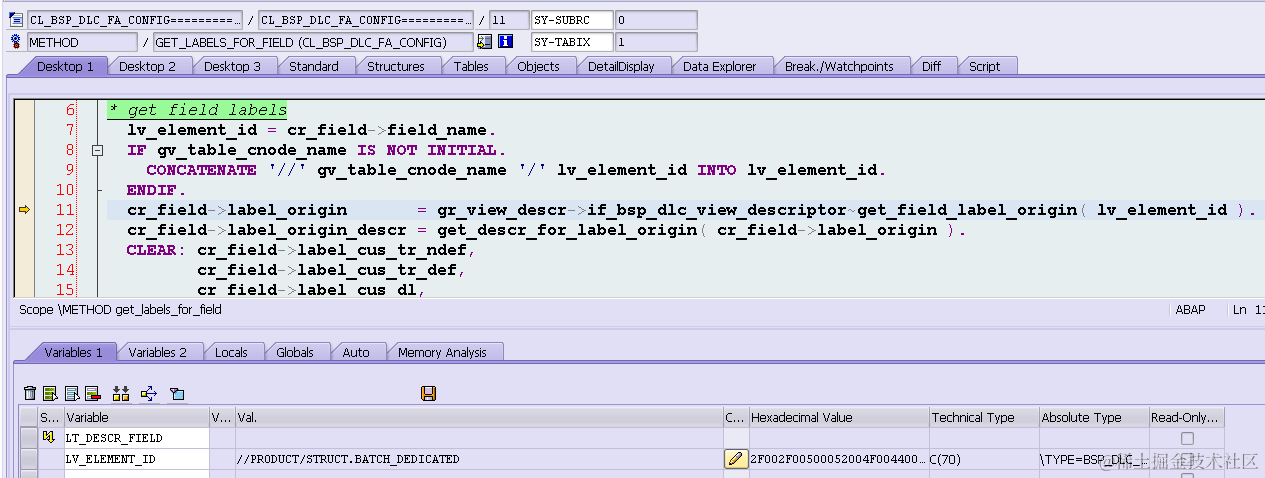This screenshot has width=1265, height=478.
Task: Click the CONCATENATE keyword on line 9
Action: [x=201, y=170]
